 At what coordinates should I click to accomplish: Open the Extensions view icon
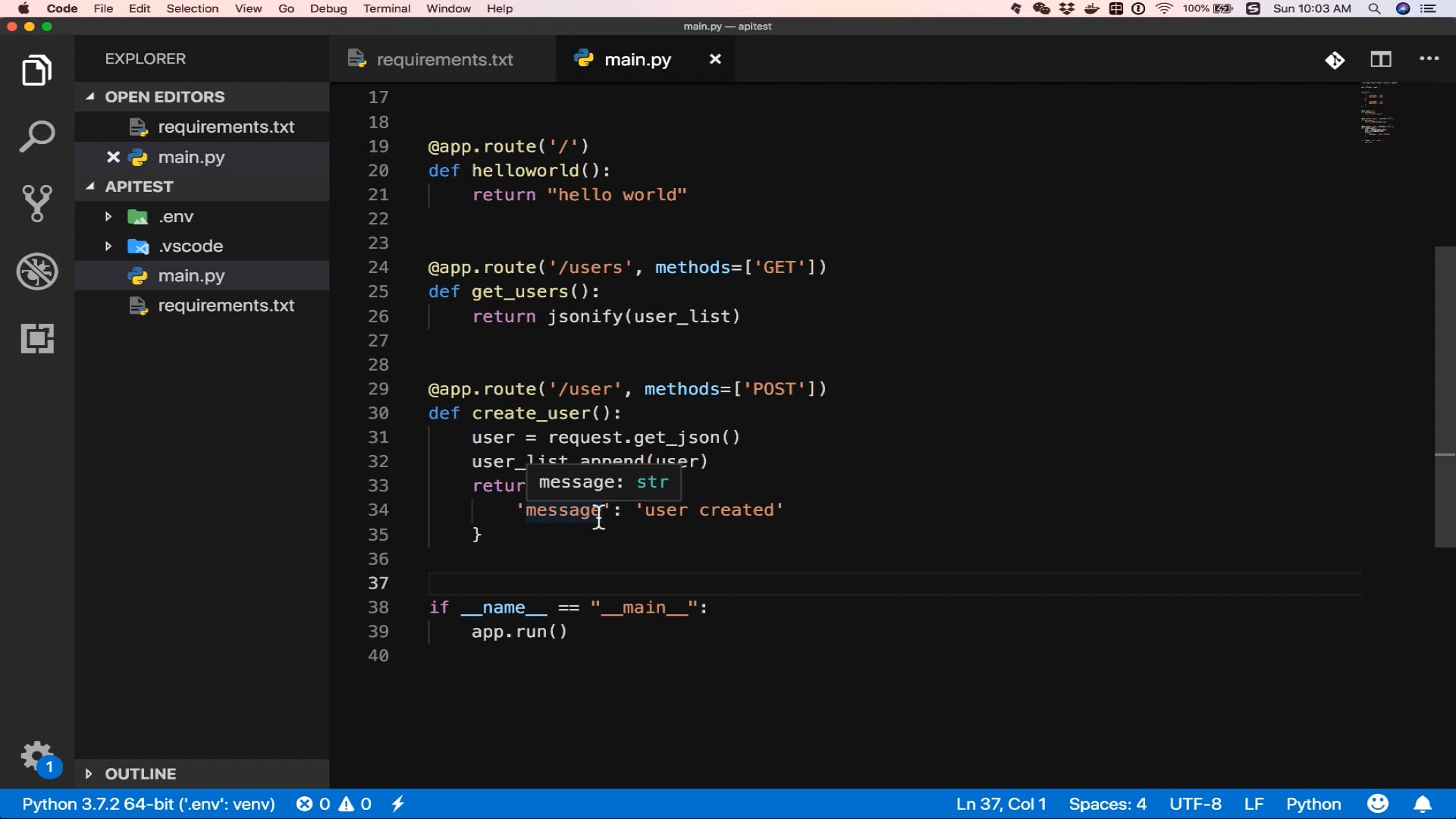tap(36, 338)
